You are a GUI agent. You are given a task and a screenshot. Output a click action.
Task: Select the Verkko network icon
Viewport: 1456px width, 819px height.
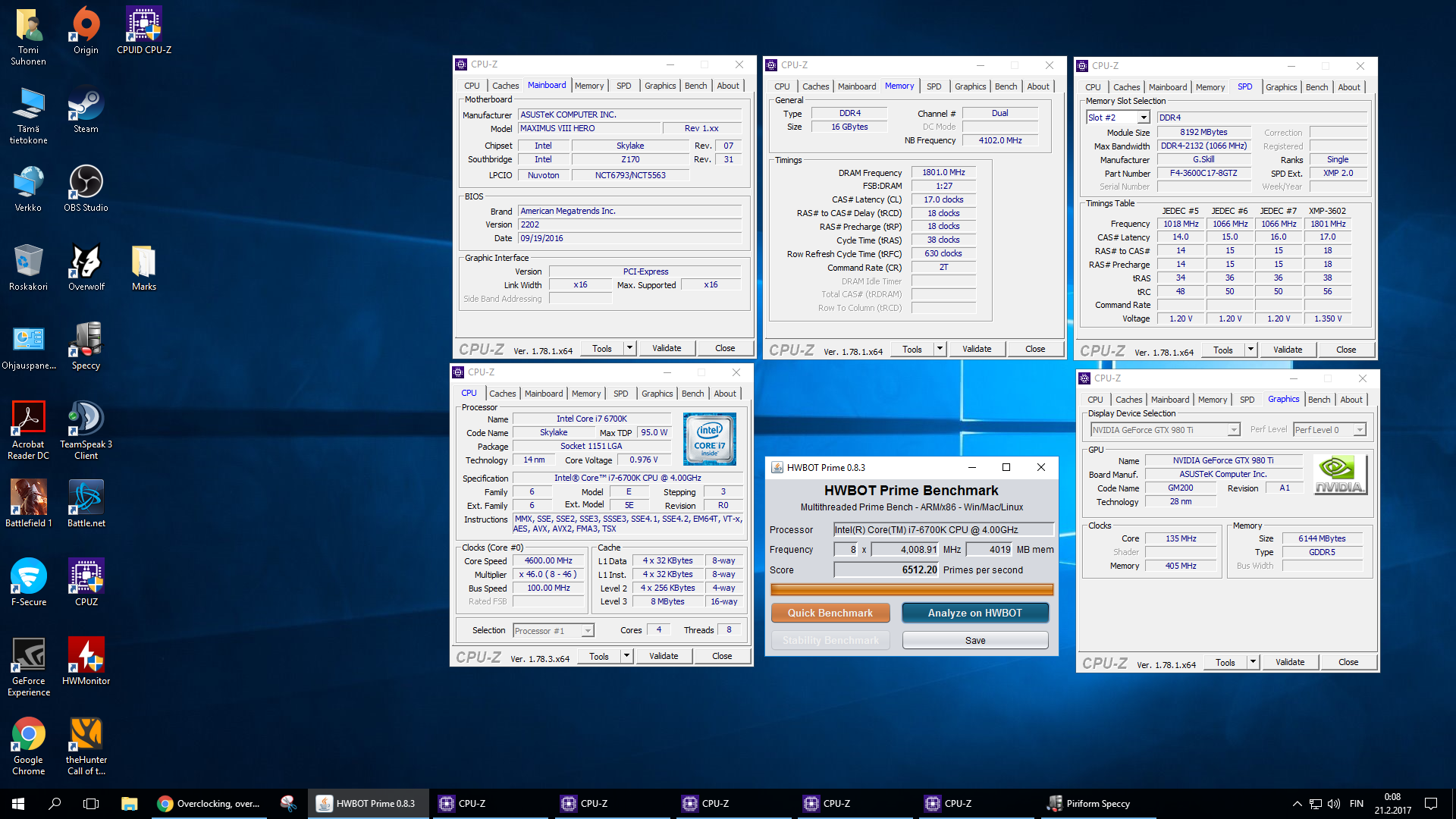28,189
